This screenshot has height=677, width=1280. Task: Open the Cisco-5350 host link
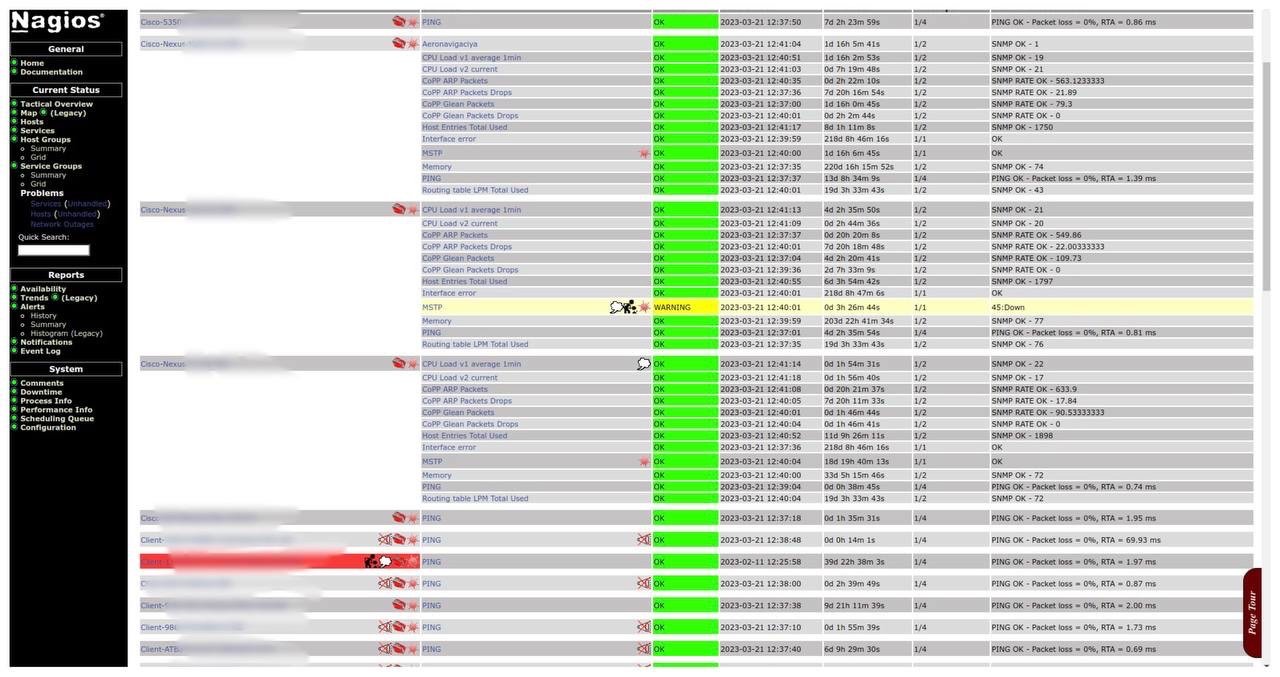coord(161,22)
